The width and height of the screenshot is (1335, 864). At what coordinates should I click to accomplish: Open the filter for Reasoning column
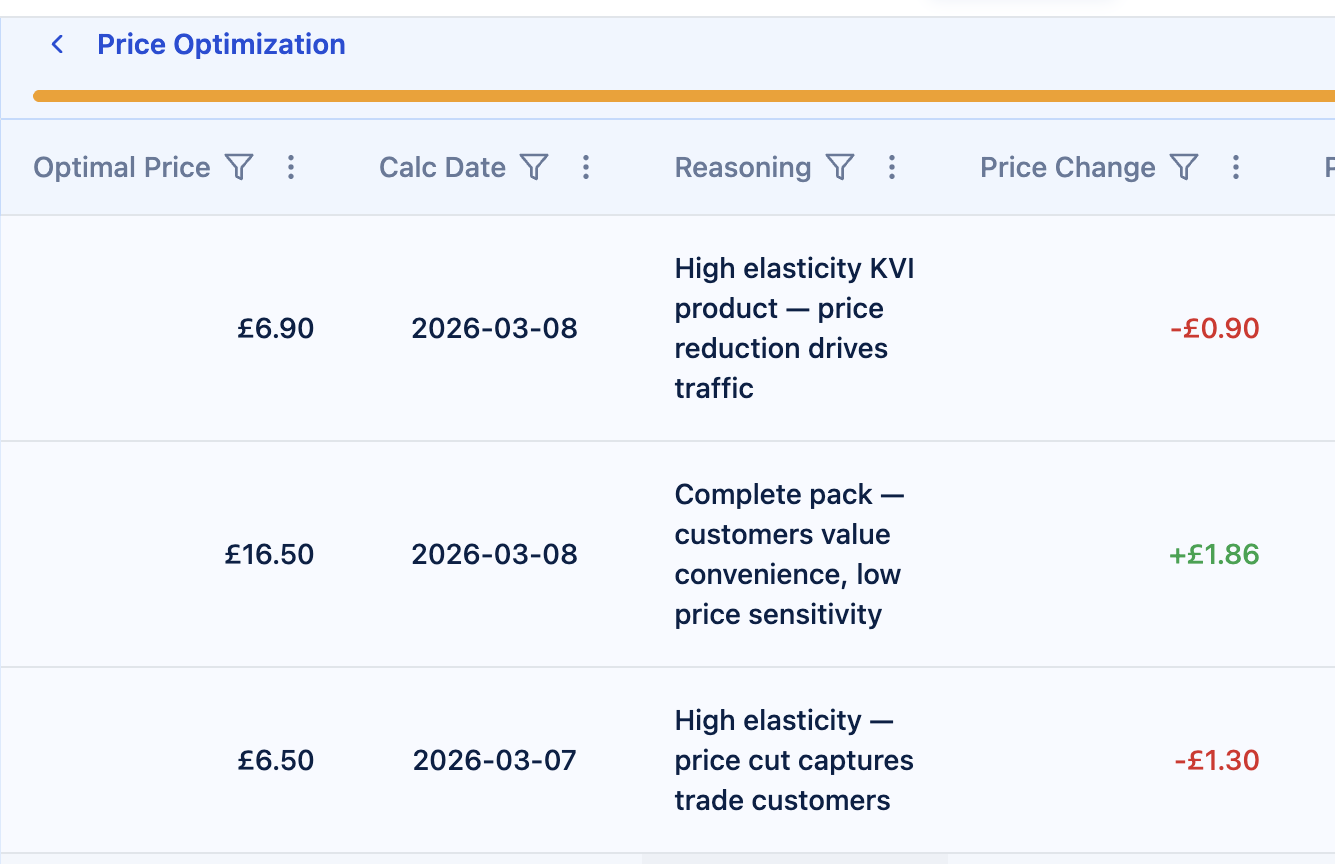(x=841, y=167)
